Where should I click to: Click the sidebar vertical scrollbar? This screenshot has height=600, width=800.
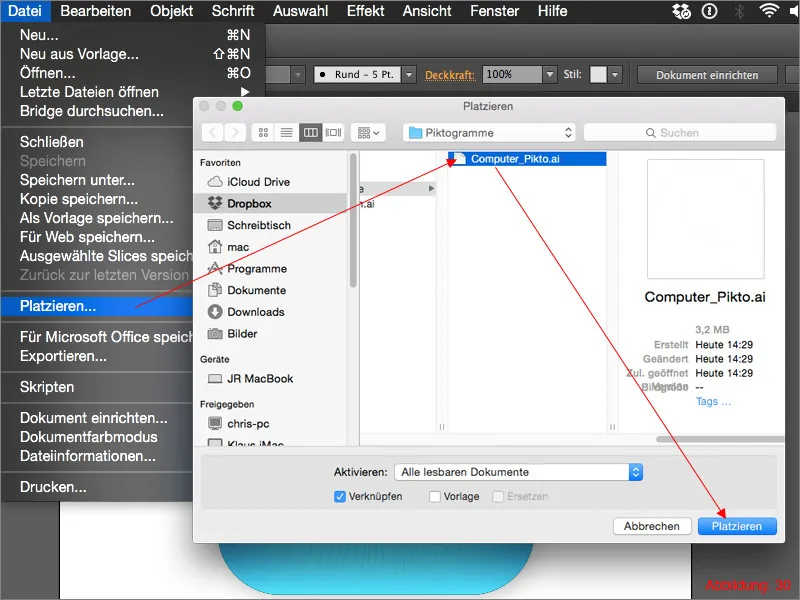353,221
